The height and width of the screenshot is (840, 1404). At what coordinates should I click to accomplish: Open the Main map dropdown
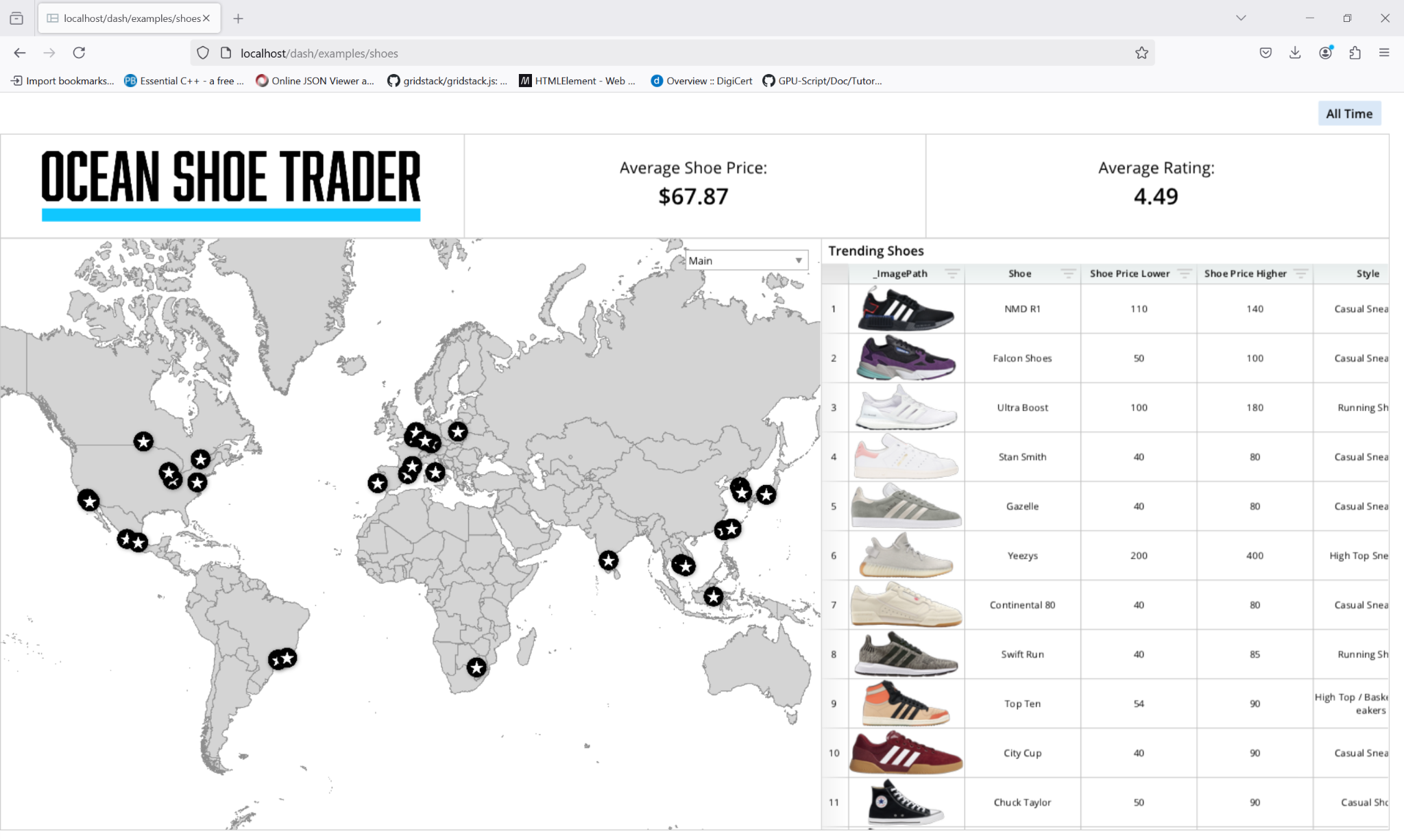747,260
